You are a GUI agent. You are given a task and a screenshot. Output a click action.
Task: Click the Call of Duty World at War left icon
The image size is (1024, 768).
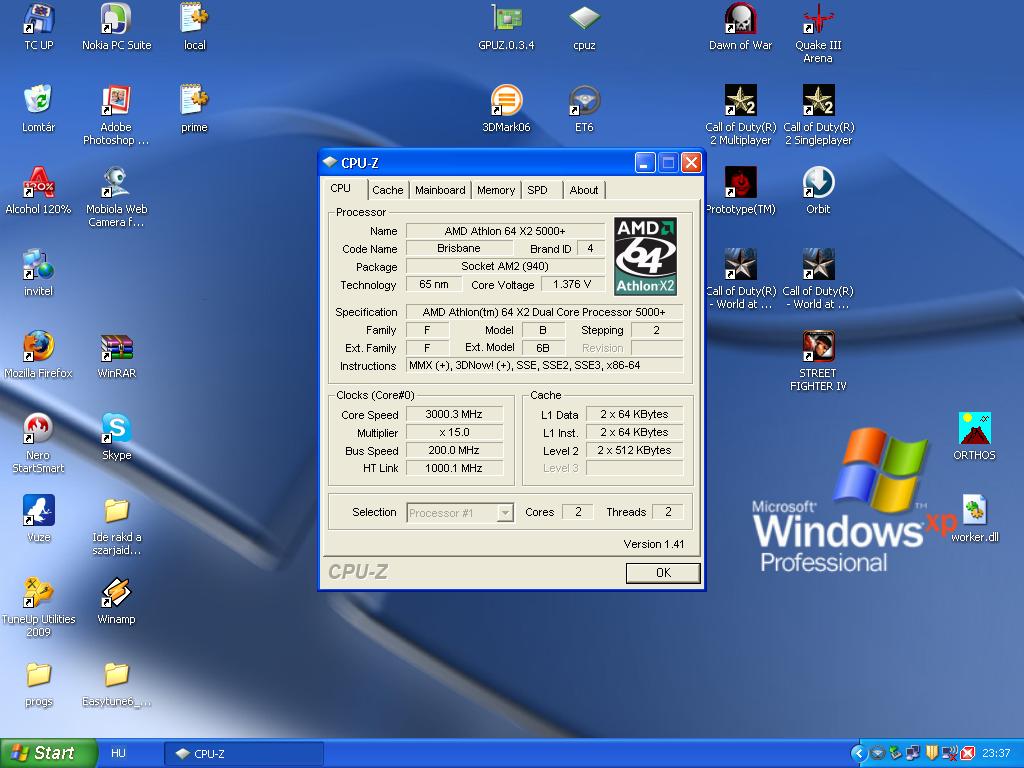tap(741, 280)
